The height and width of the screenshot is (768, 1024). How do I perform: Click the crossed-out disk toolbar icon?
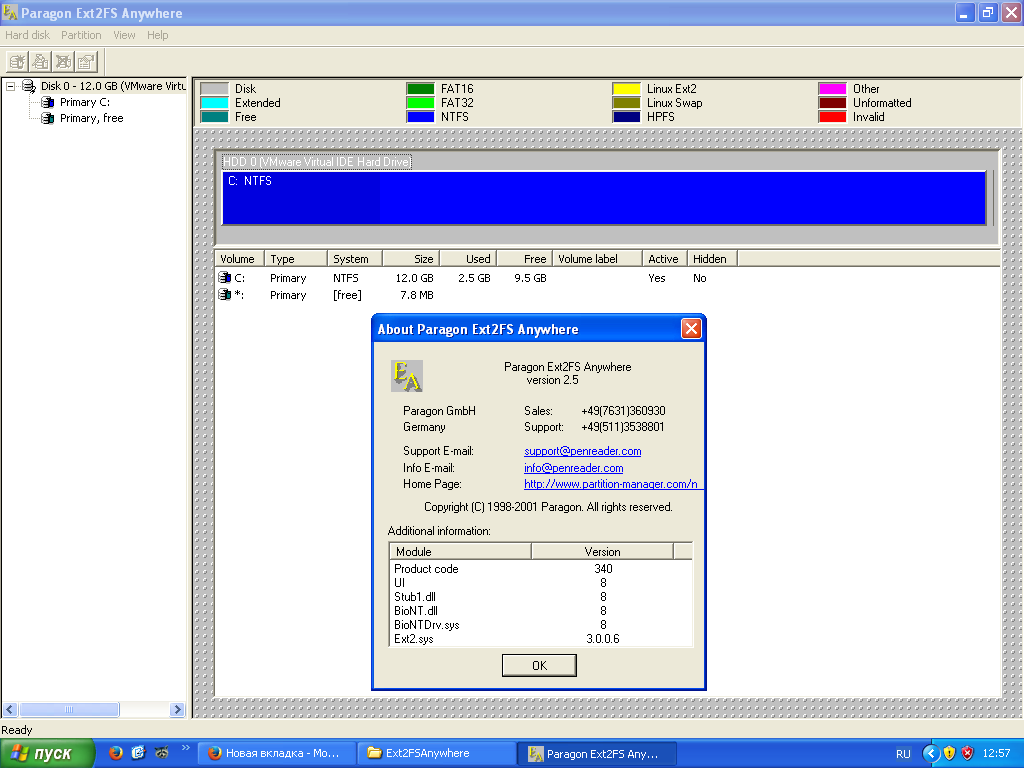click(x=64, y=61)
